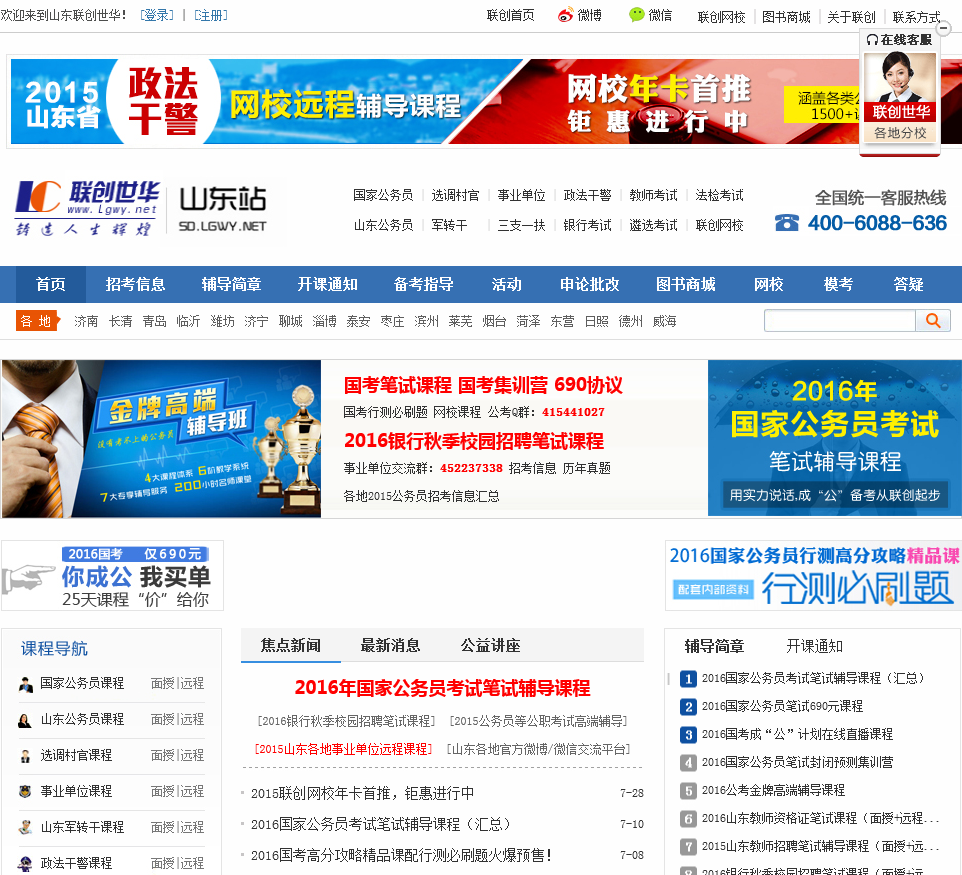Click the 山东公务员课程 person icon
Screen dimensions: 962x875
click(x=25, y=720)
